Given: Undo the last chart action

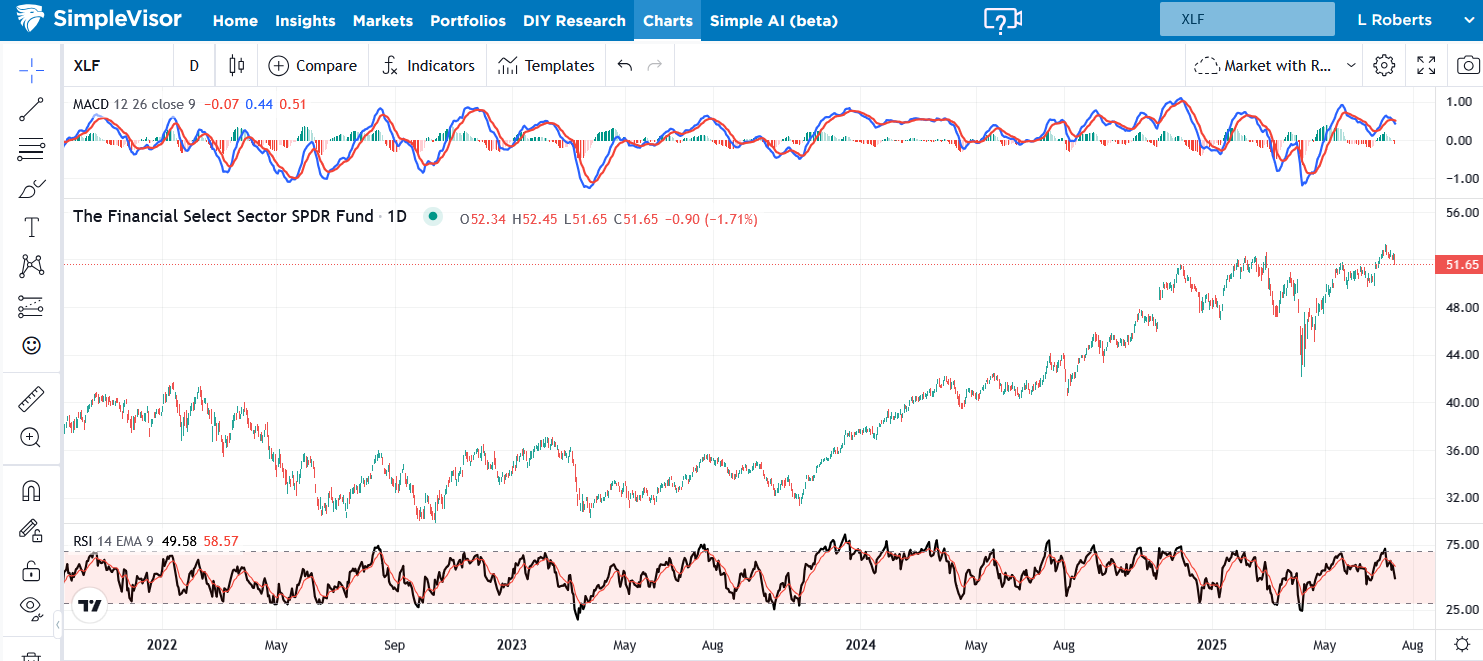Looking at the screenshot, I should (625, 66).
